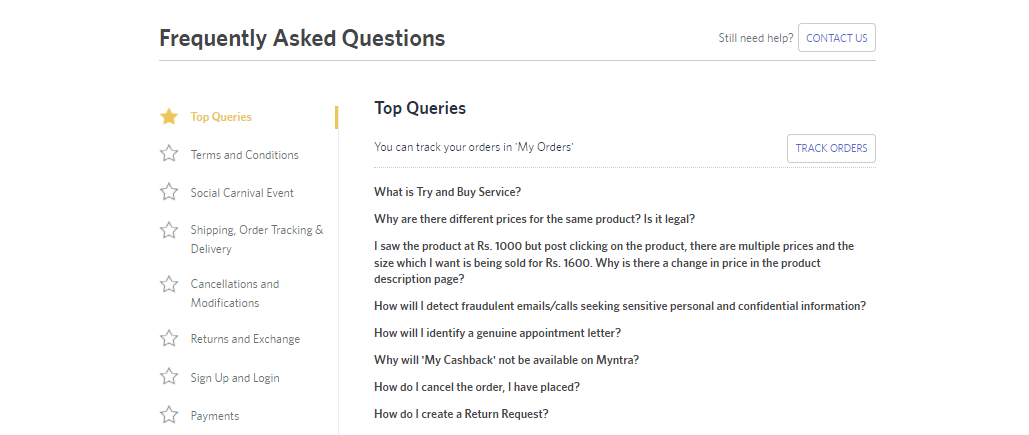The image size is (1029, 435).
Task: Click the gold star beside Top Queries
Action: coord(169,117)
